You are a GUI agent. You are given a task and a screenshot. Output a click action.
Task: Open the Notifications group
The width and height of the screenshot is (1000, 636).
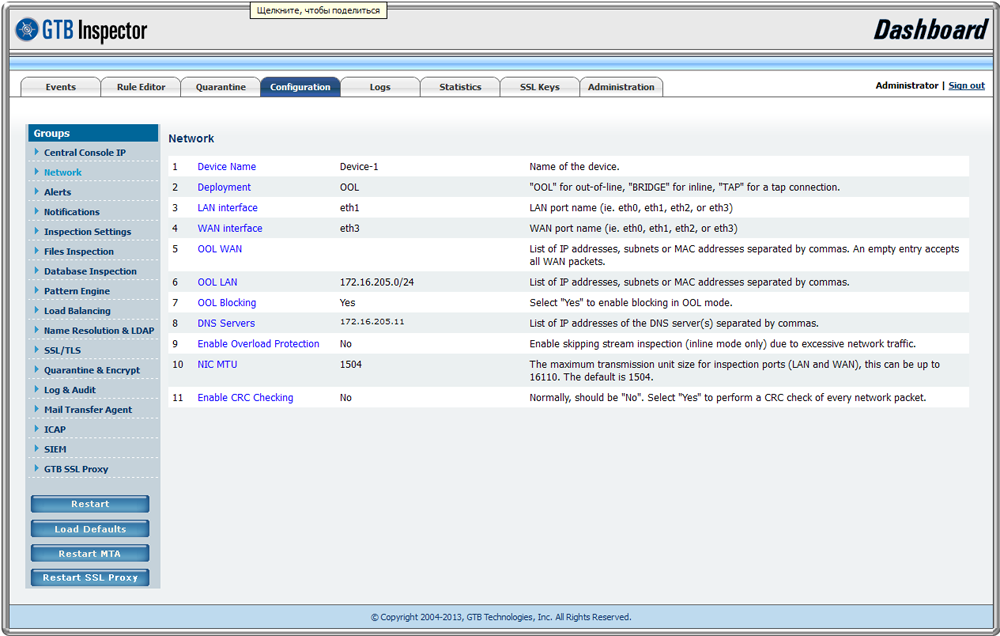pos(71,212)
